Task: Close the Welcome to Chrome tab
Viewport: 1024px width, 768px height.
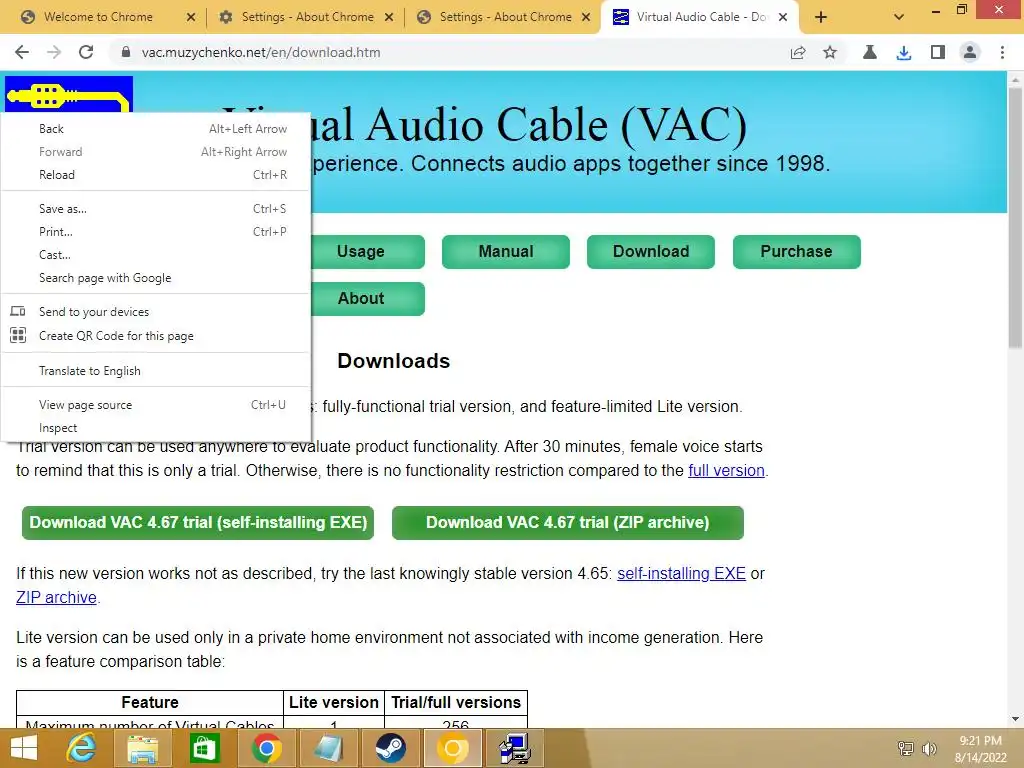Action: coord(191,17)
